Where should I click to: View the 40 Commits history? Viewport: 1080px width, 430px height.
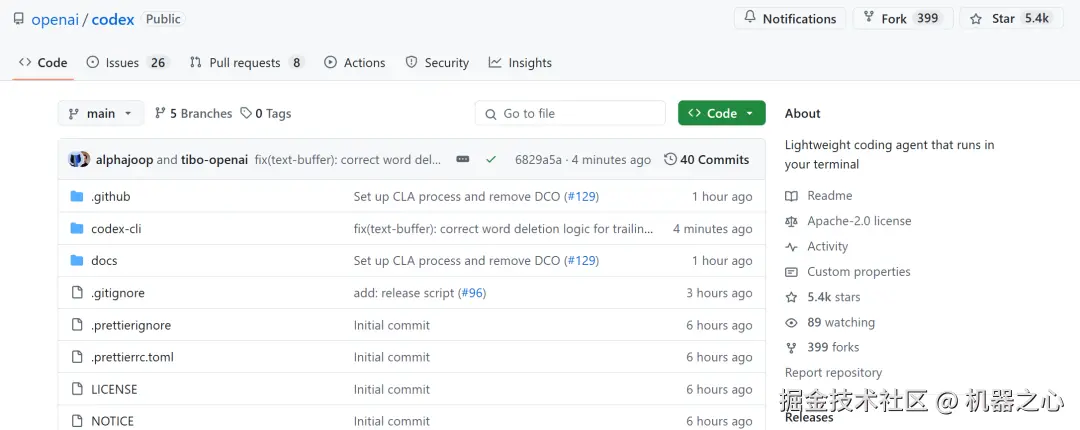pos(707,160)
